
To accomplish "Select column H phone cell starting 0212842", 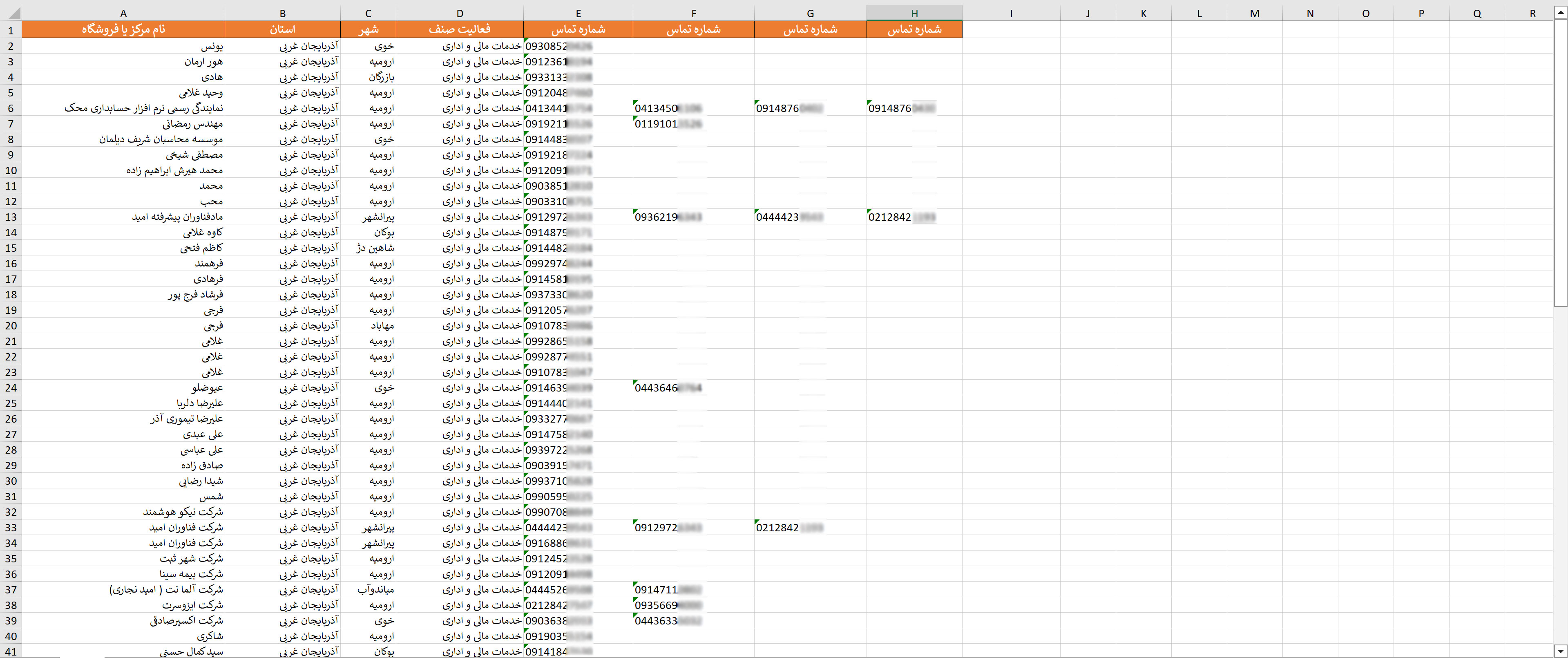I will point(914,217).
